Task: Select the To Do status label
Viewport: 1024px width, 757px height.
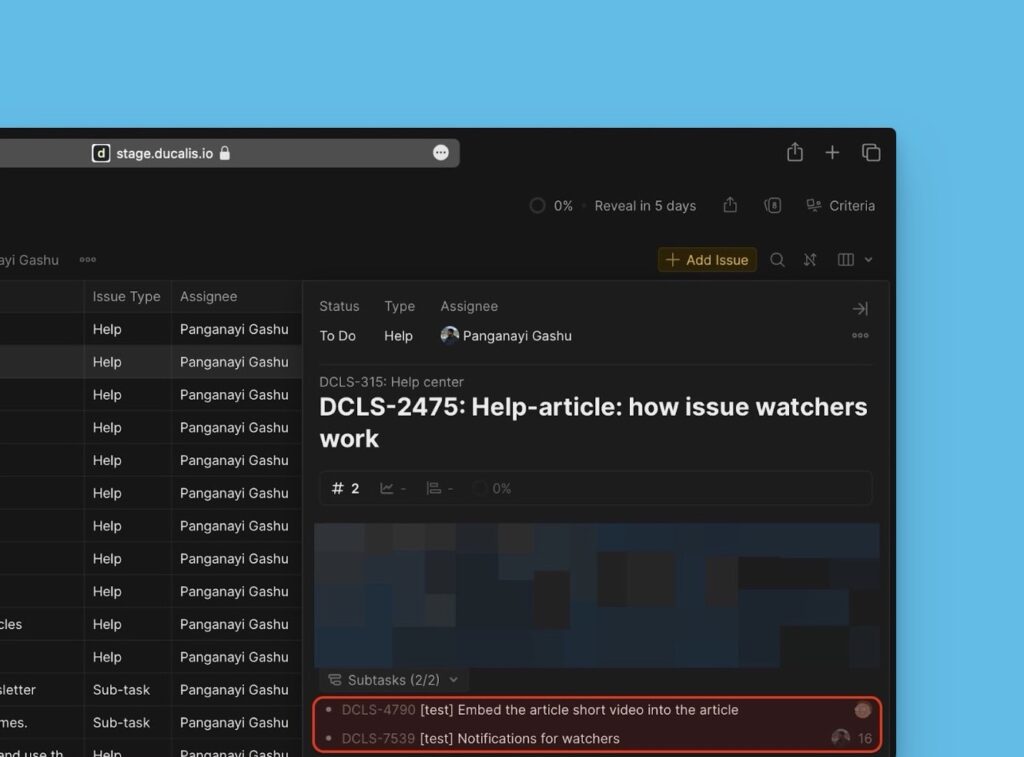Action: tap(337, 336)
